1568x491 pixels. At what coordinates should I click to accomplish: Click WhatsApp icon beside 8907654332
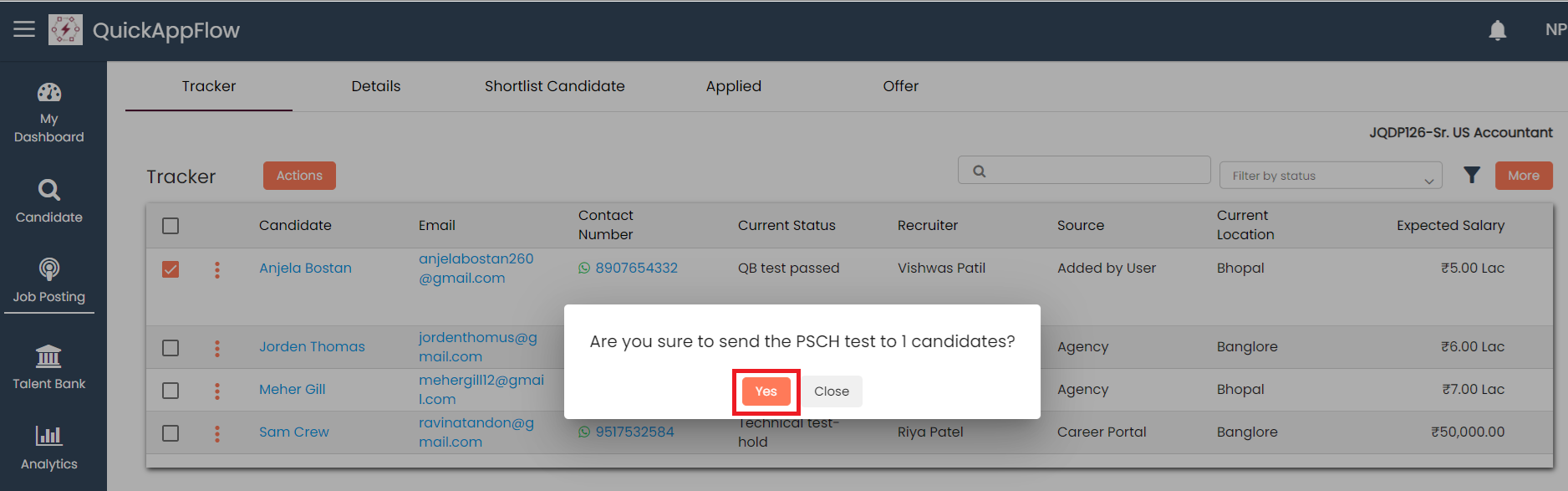584,268
